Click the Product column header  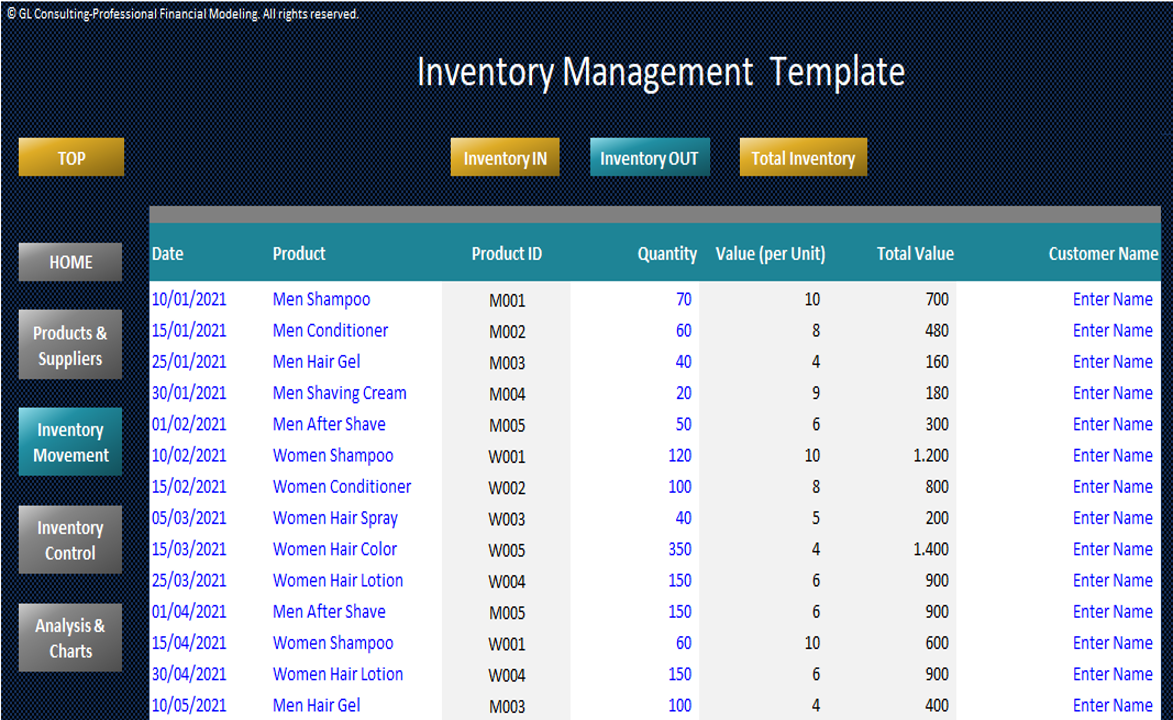[299, 254]
